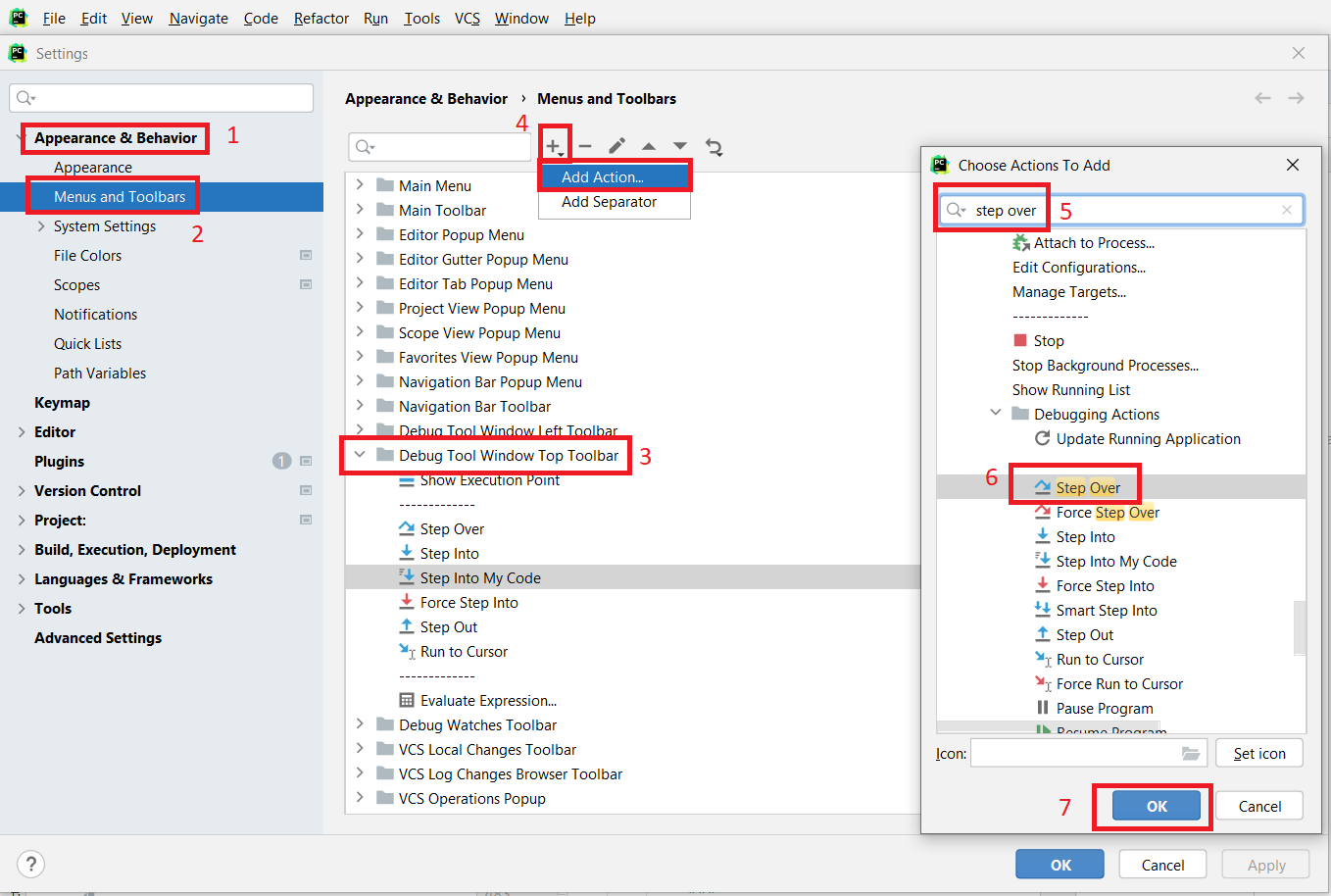The height and width of the screenshot is (896, 1331).
Task: Click the move down arrow icon
Action: pos(680,147)
